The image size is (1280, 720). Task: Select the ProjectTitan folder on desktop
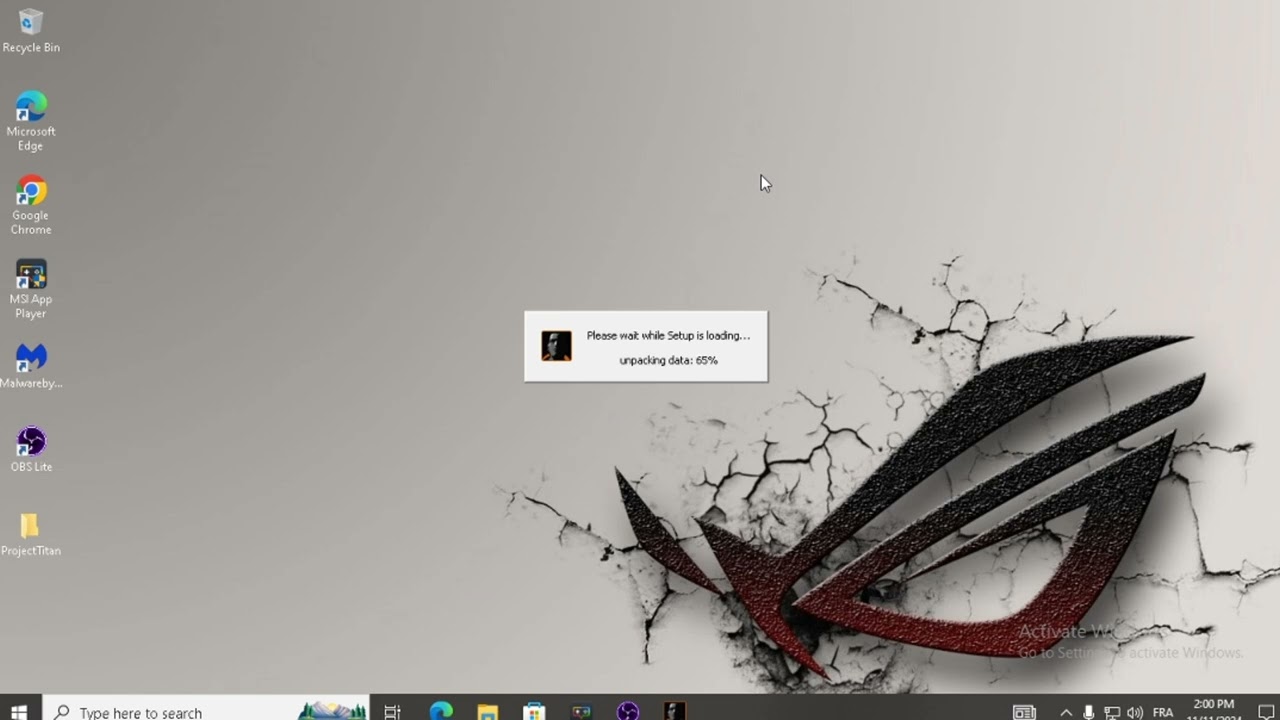pyautogui.click(x=31, y=534)
